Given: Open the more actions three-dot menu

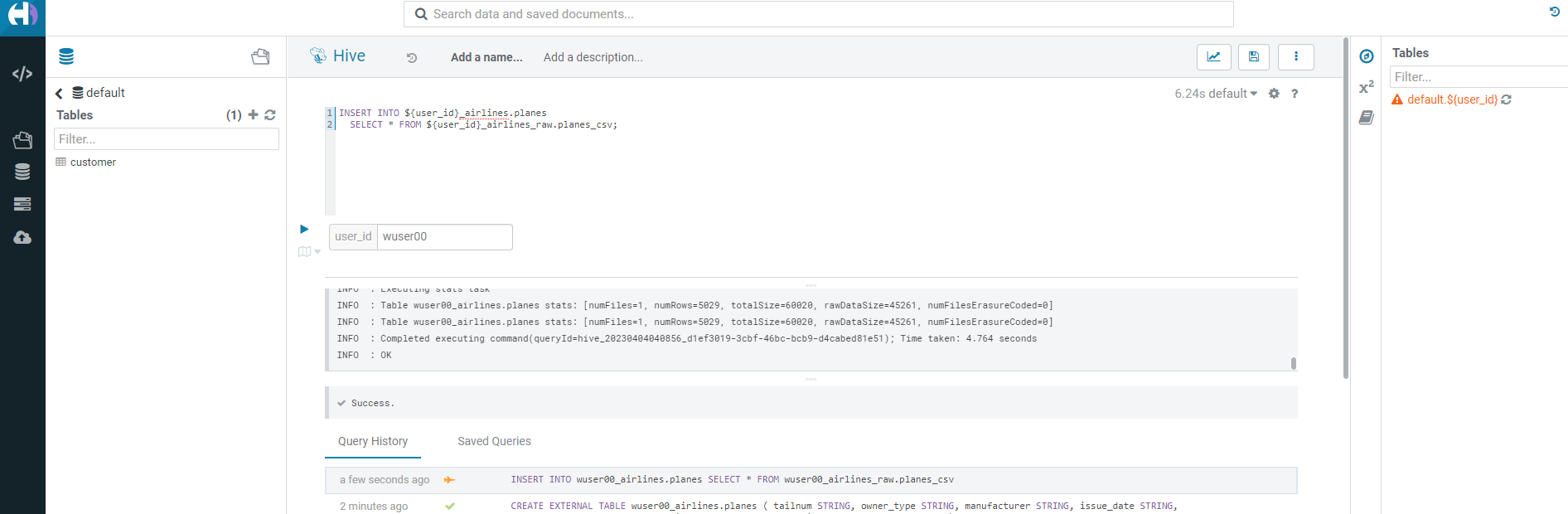Looking at the screenshot, I should click(1296, 56).
